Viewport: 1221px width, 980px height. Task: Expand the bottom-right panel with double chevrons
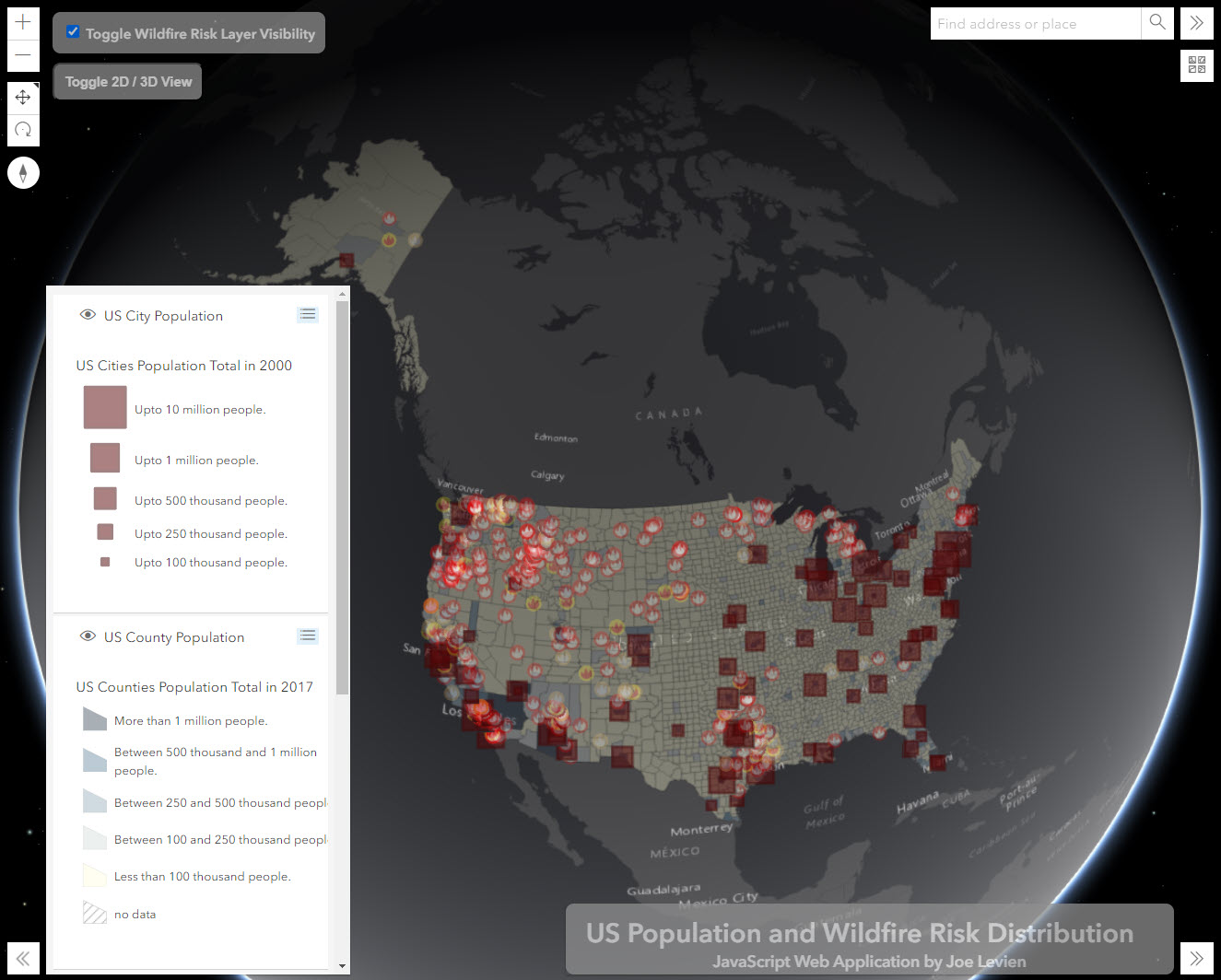(x=1196, y=958)
